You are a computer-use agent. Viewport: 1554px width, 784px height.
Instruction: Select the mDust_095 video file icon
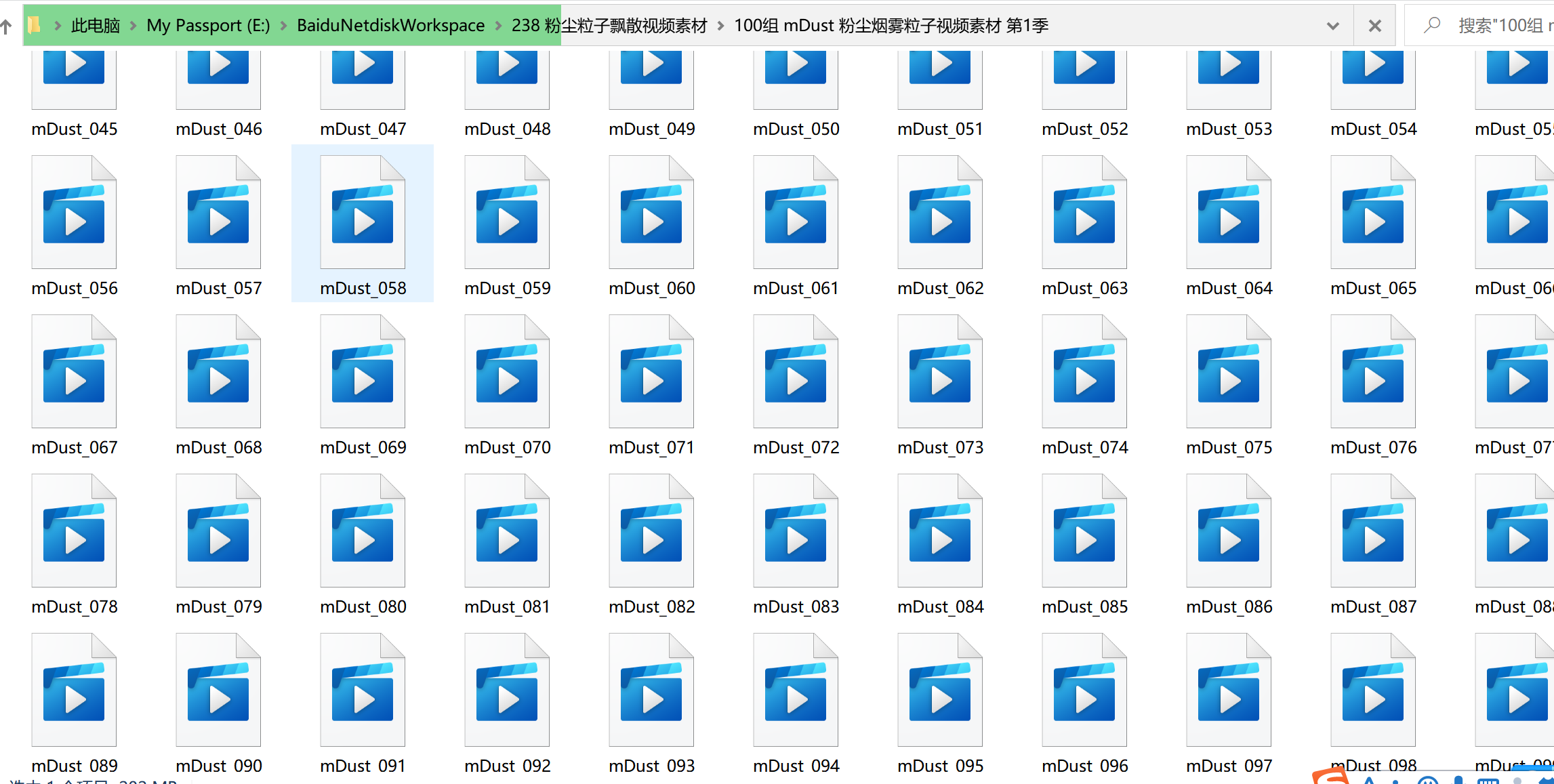point(940,690)
